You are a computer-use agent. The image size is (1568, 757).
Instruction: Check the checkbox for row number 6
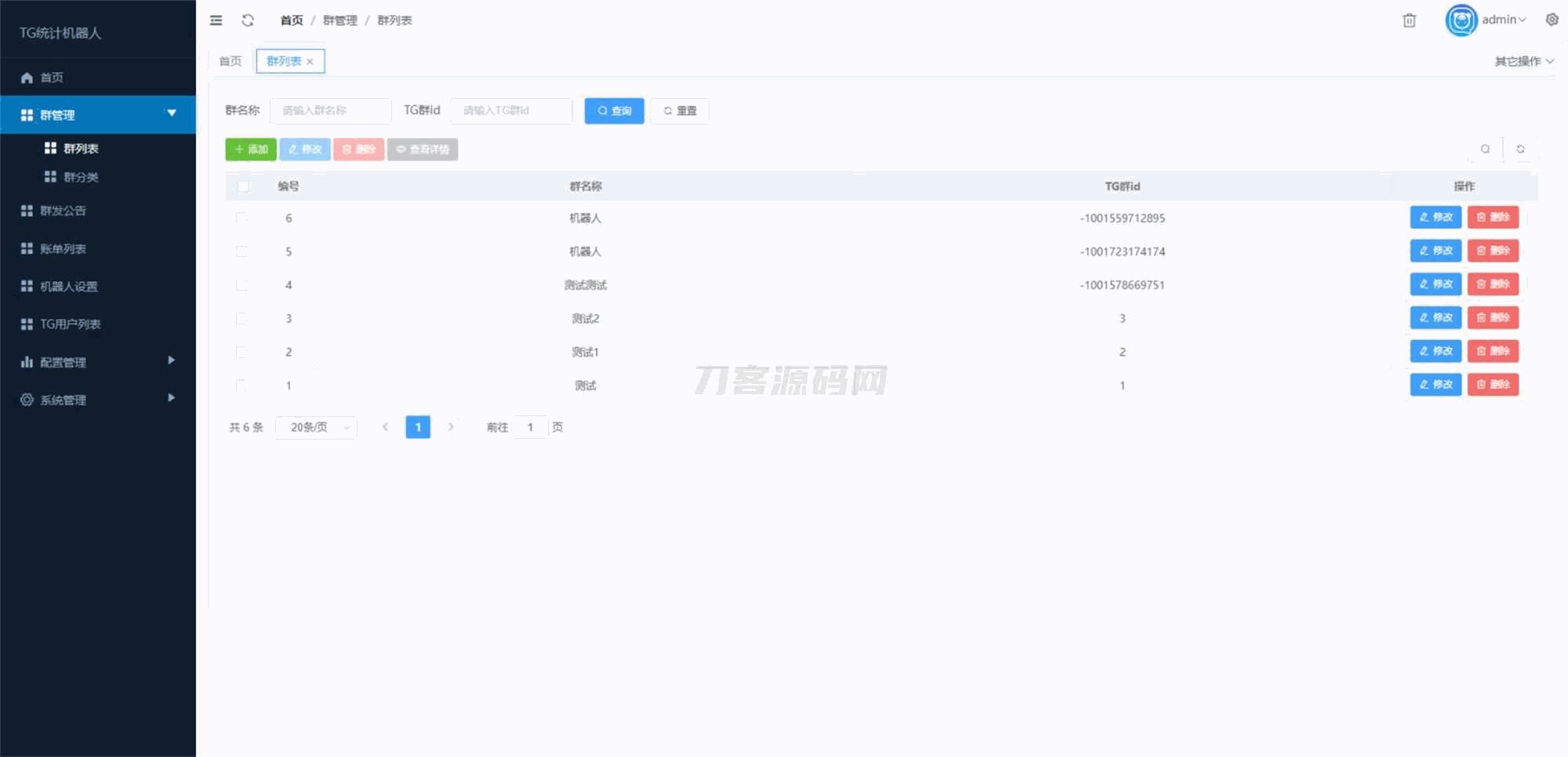(x=241, y=218)
